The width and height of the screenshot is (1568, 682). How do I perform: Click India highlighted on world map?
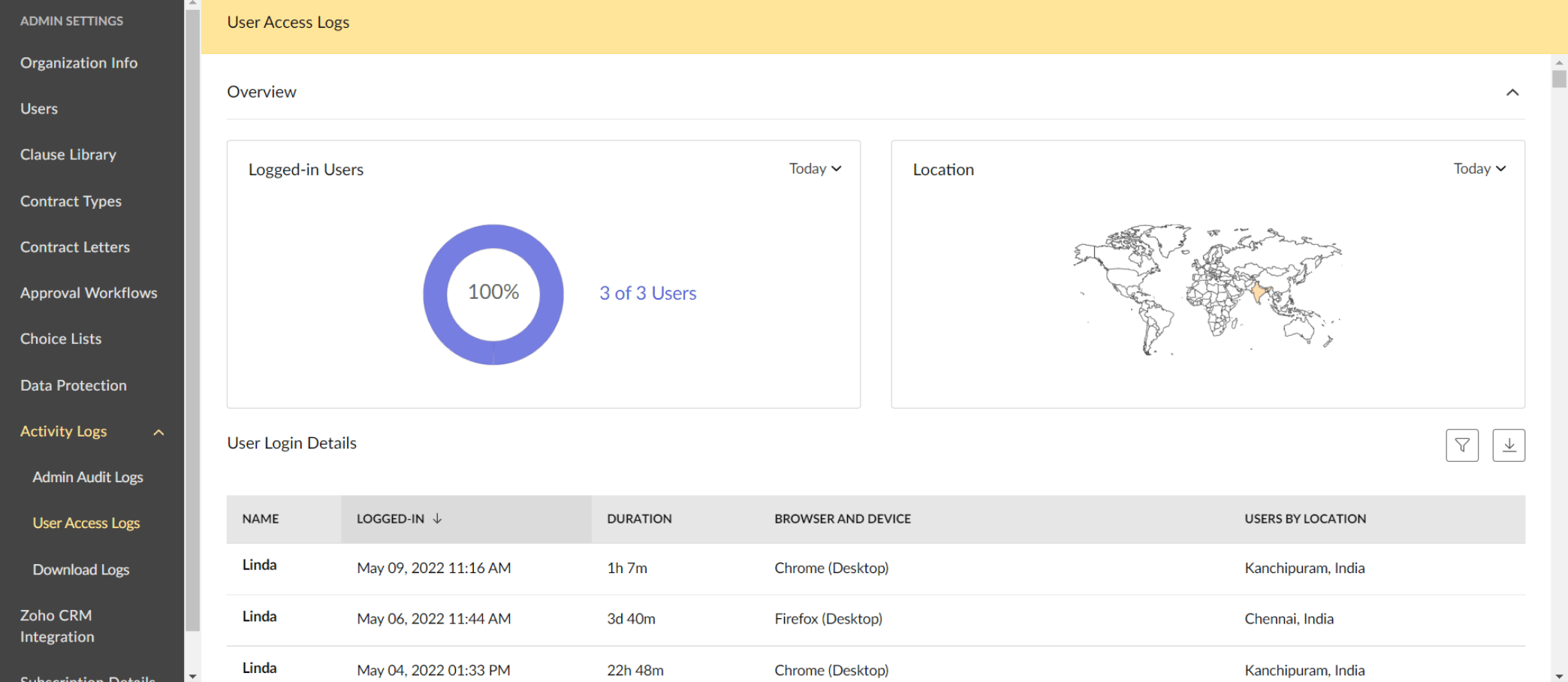click(1258, 292)
